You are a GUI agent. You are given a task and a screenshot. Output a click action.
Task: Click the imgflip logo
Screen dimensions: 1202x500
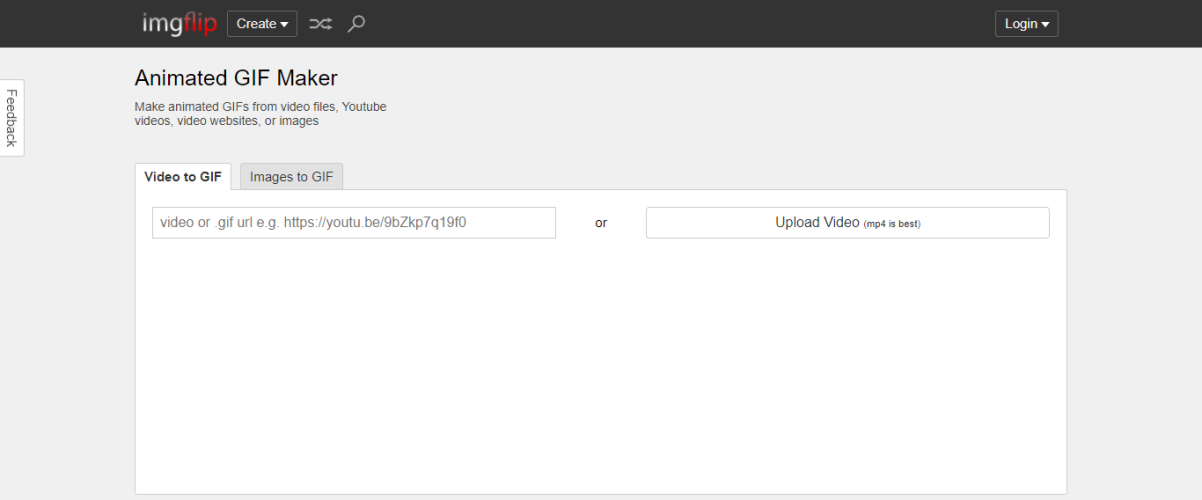pos(179,23)
